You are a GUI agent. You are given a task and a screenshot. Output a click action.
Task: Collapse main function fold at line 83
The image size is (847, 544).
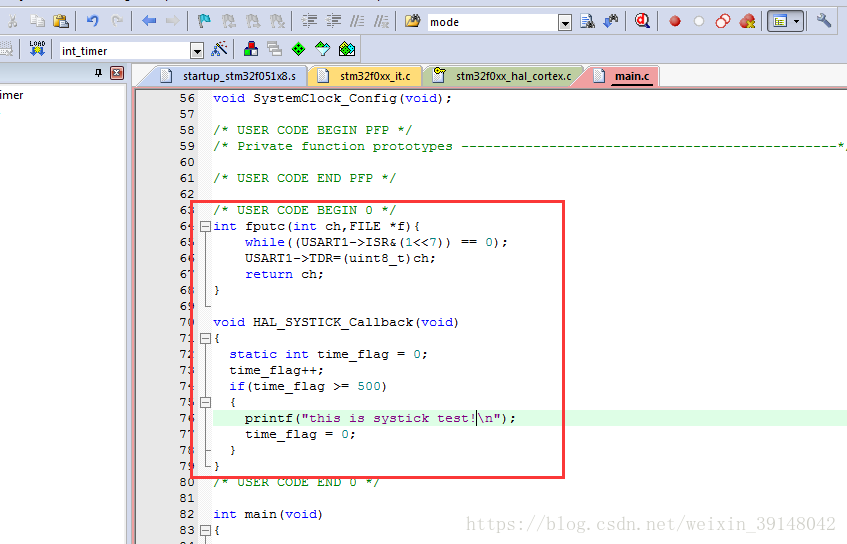(x=205, y=530)
